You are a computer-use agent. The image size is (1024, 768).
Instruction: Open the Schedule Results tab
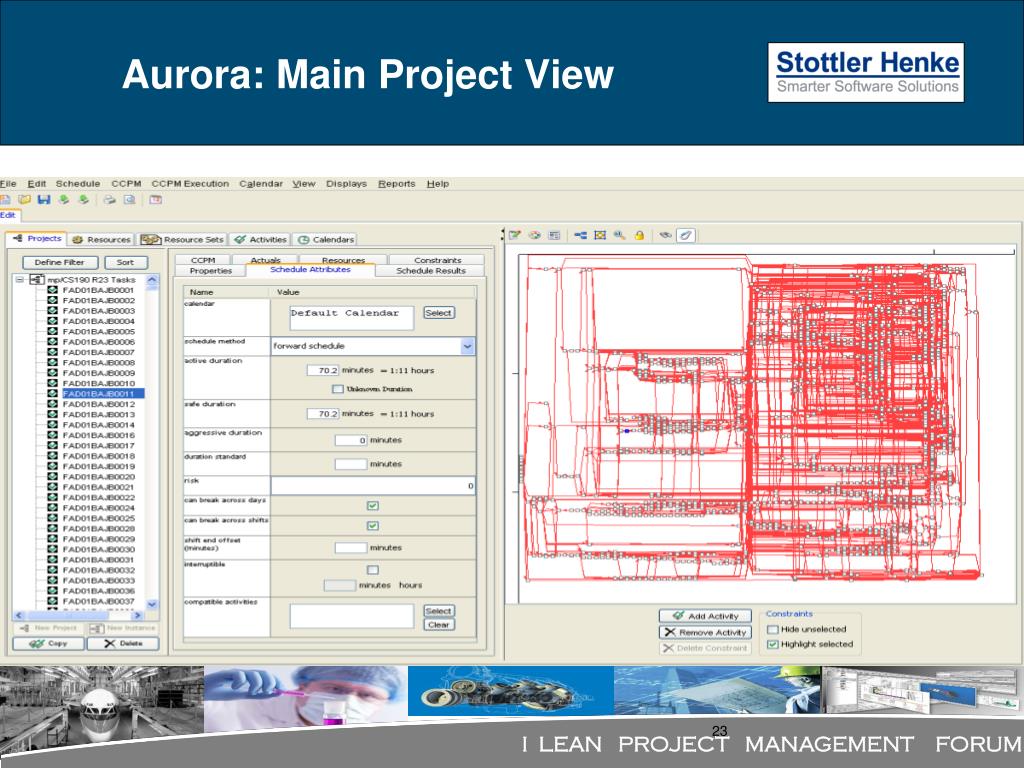click(431, 270)
